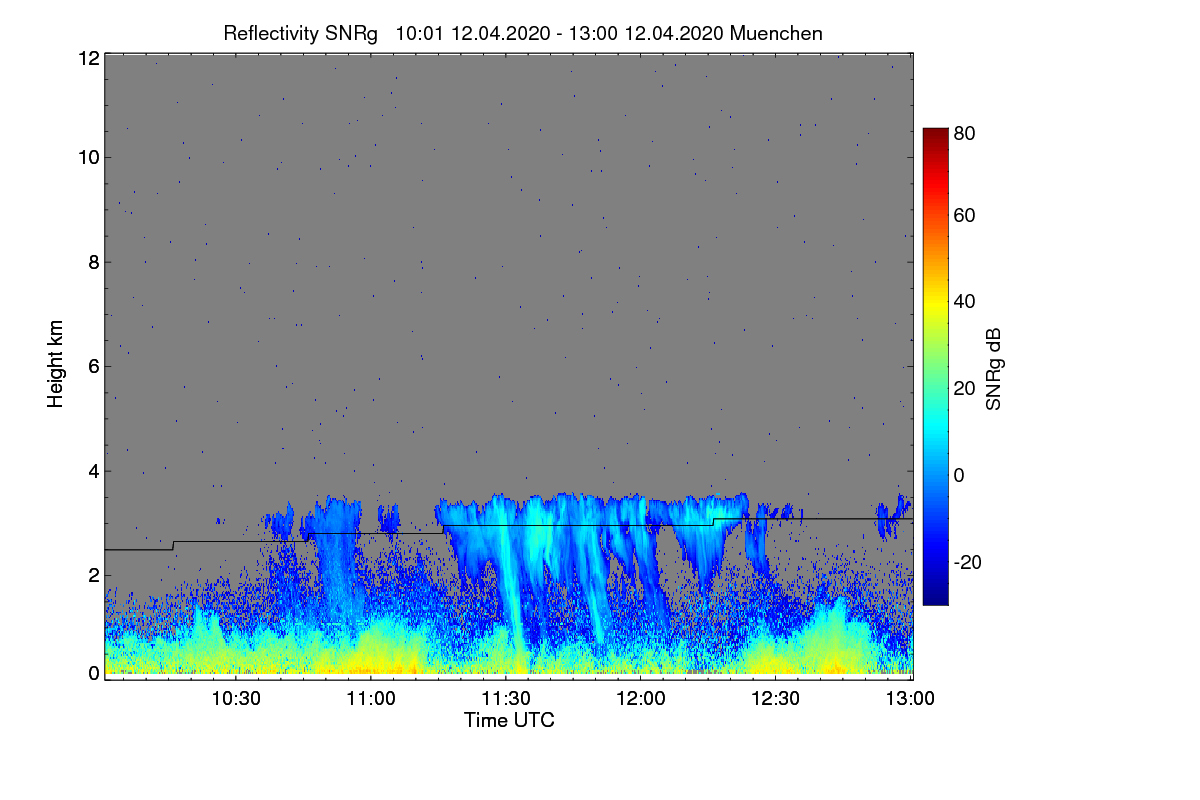Click the plot title 'Reflectivity SNRg'
Image resolution: width=1200 pixels, height=800 pixels.
tap(301, 33)
